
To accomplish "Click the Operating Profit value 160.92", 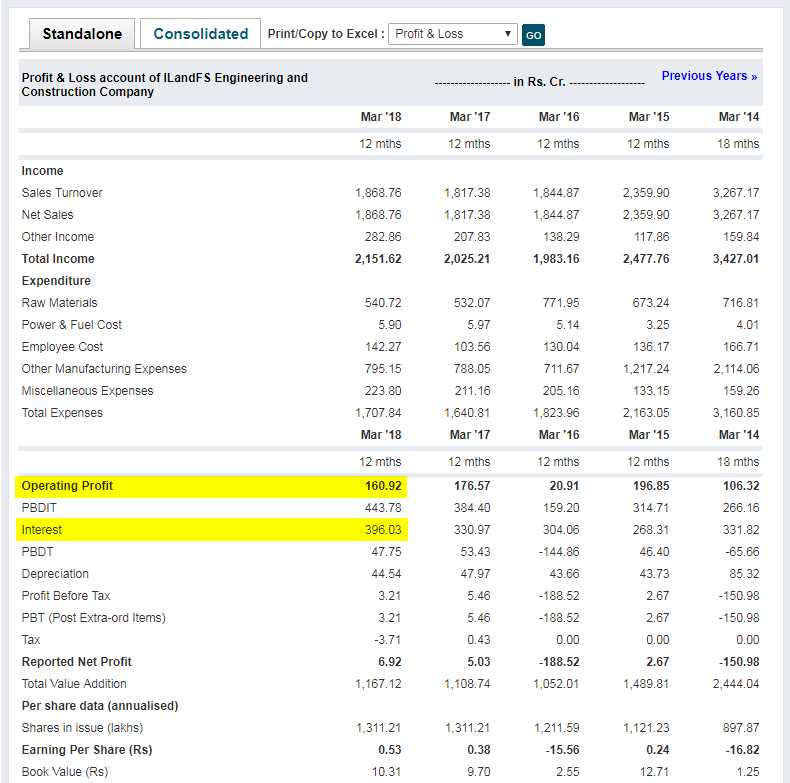I will pyautogui.click(x=383, y=486).
